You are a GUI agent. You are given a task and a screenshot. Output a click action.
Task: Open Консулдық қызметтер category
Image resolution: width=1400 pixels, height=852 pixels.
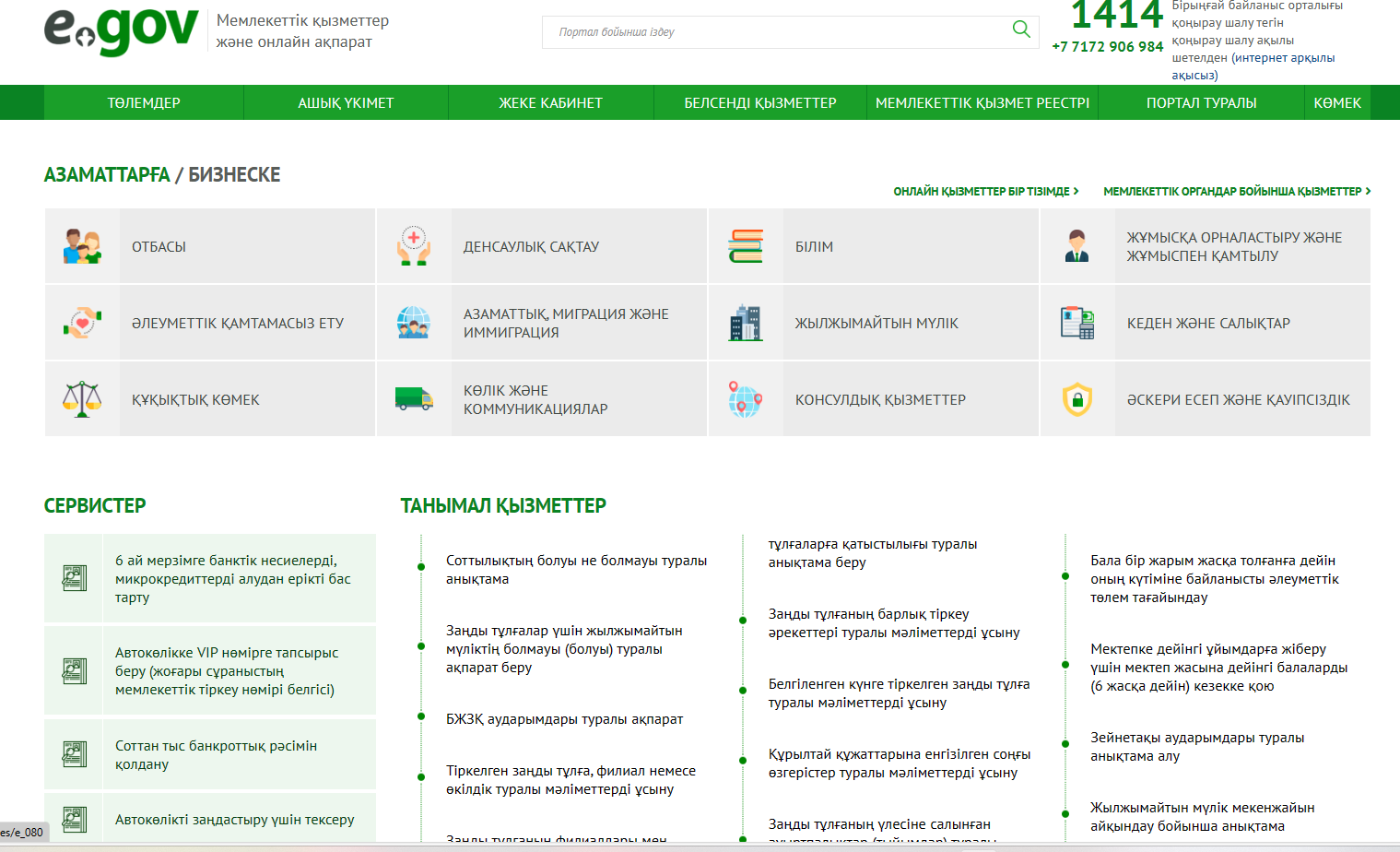pyautogui.click(x=874, y=399)
